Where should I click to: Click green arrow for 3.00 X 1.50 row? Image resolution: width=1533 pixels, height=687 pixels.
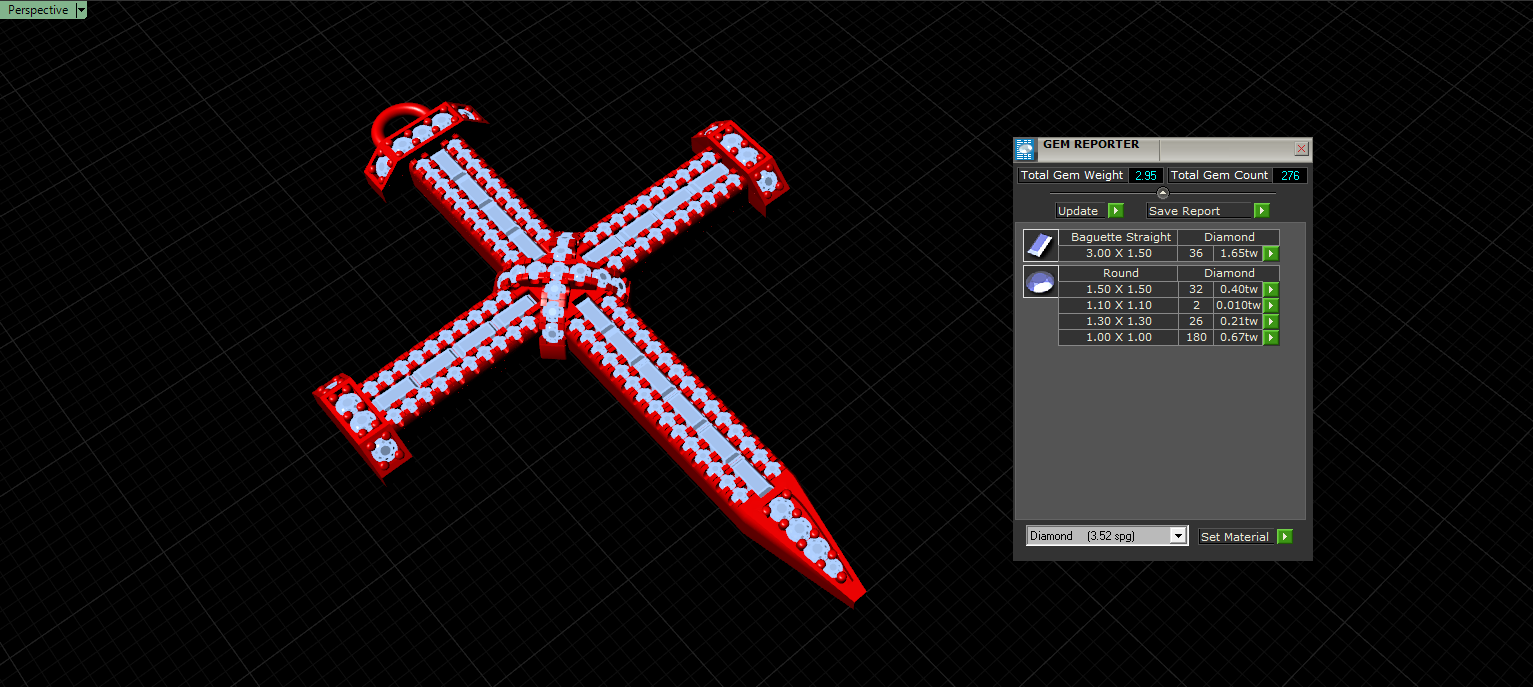(1271, 254)
